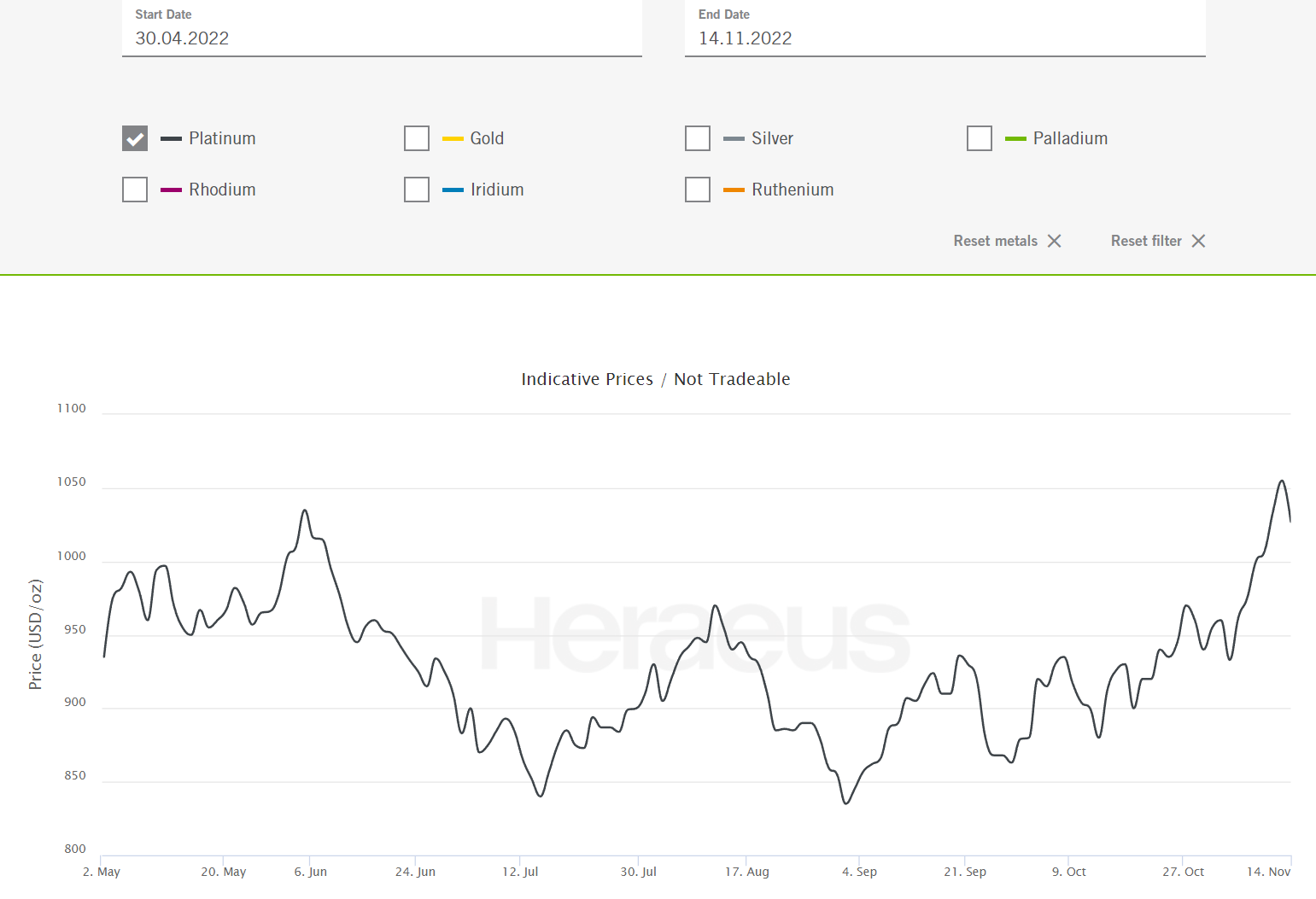Click the blue Iridium legend line
The width and height of the screenshot is (1316, 899).
tap(453, 190)
